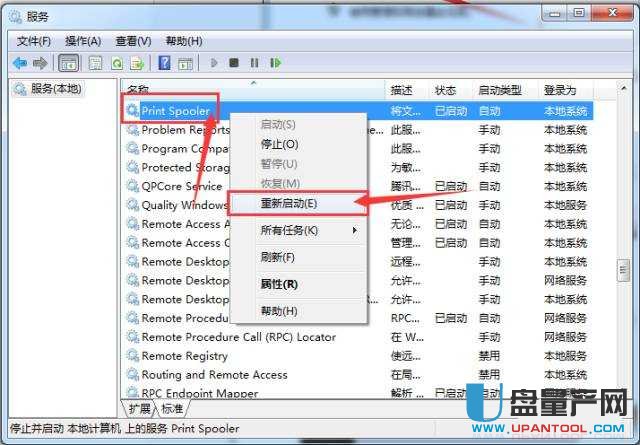
Task: Open the blue Help toolbar icon
Action: click(x=162, y=63)
